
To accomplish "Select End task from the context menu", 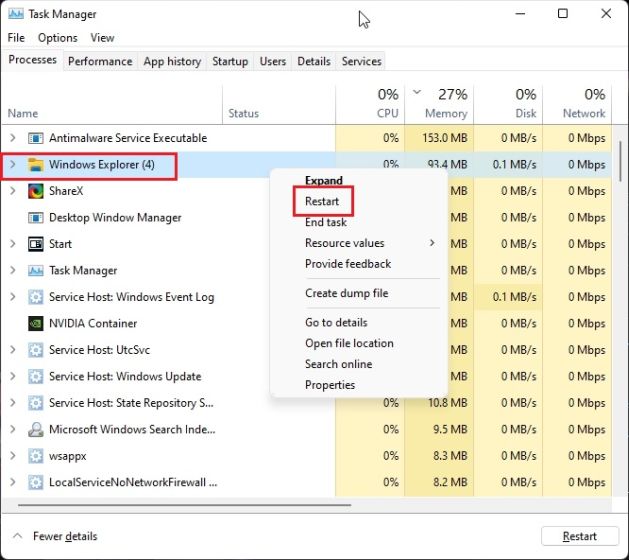I will pos(326,222).
